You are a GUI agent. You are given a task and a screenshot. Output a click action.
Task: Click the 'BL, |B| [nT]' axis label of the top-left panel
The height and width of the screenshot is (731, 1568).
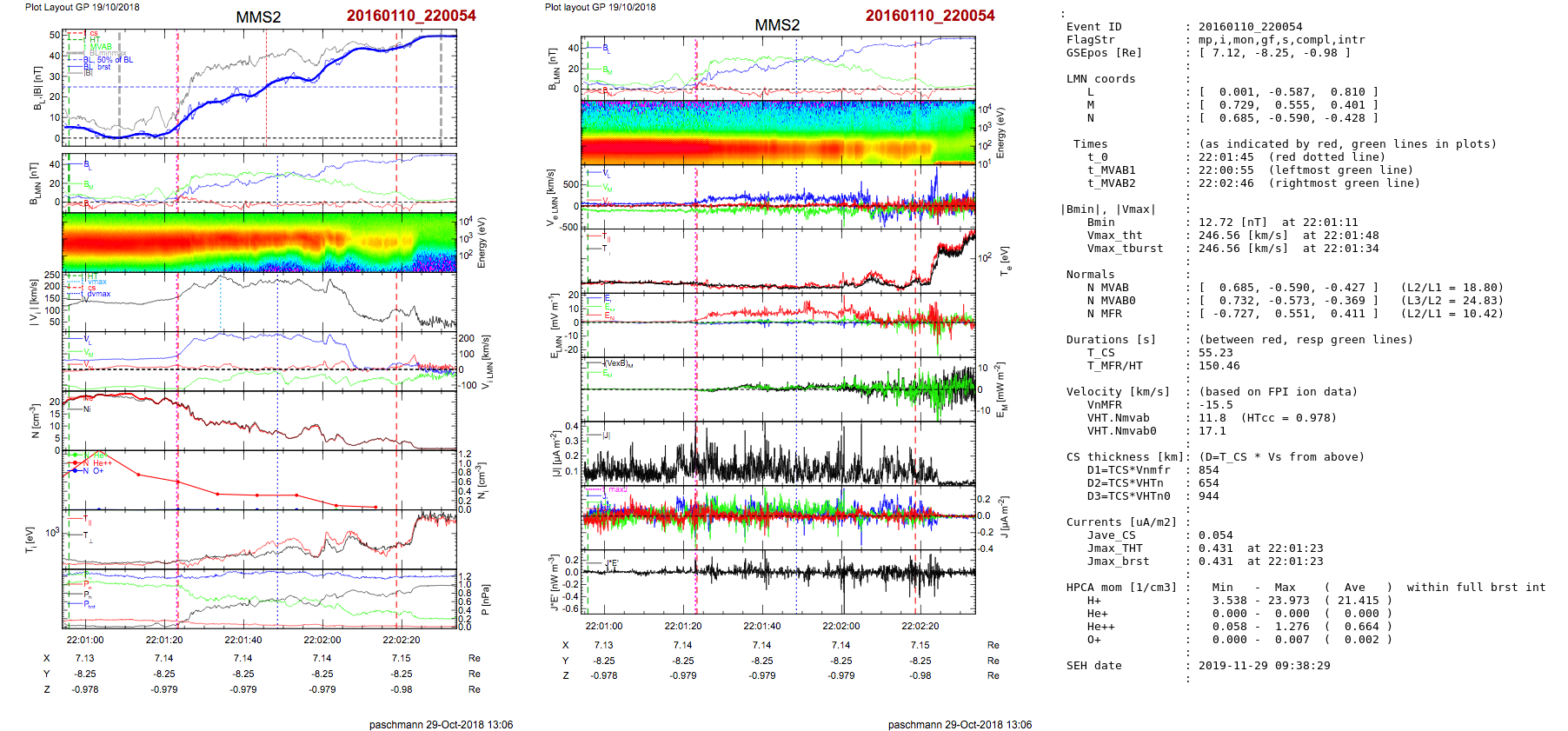pyautogui.click(x=37, y=87)
